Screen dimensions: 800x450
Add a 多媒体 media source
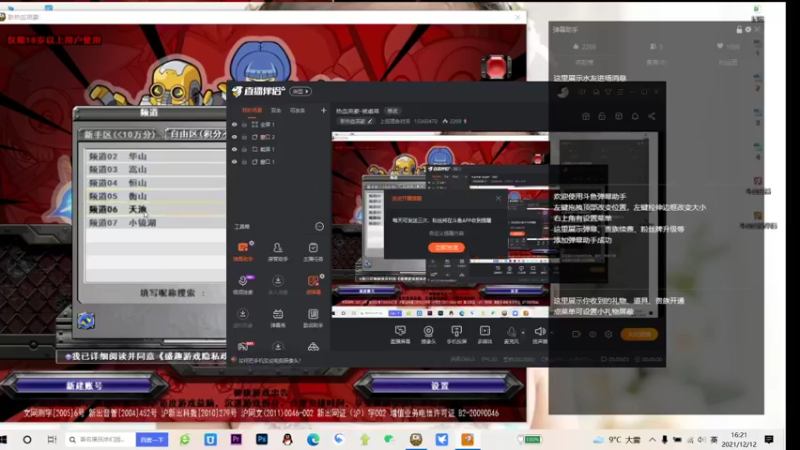(x=485, y=335)
